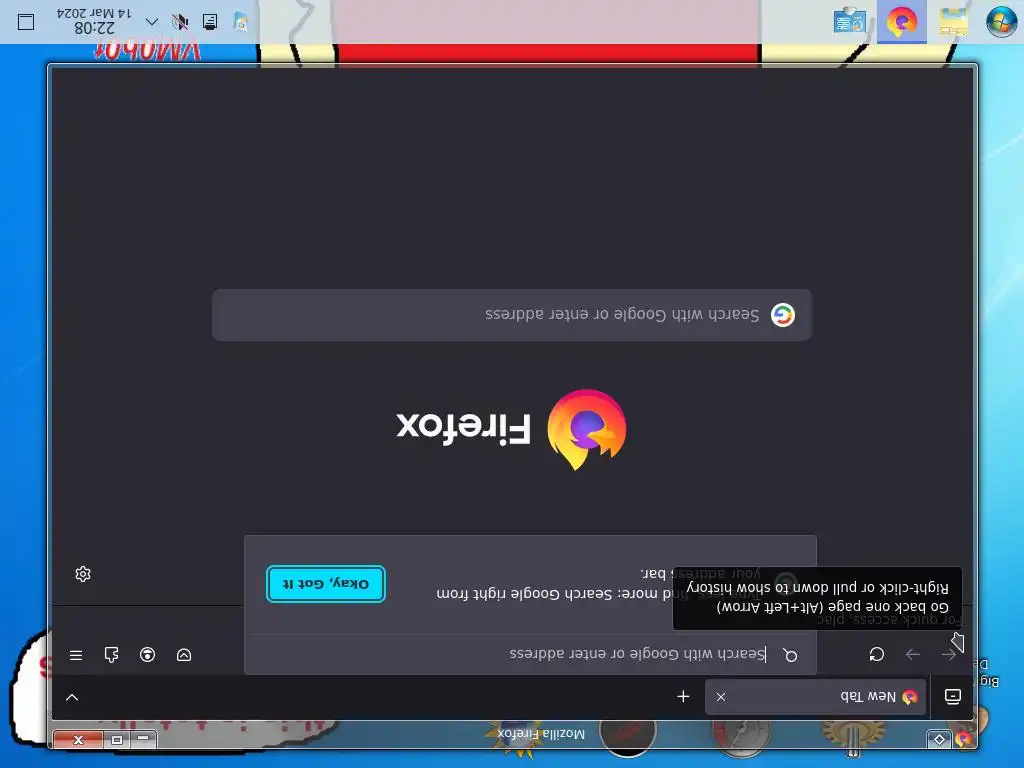Viewport: 1024px width, 768px height.
Task: Go forward one page arrow
Action: [913, 654]
